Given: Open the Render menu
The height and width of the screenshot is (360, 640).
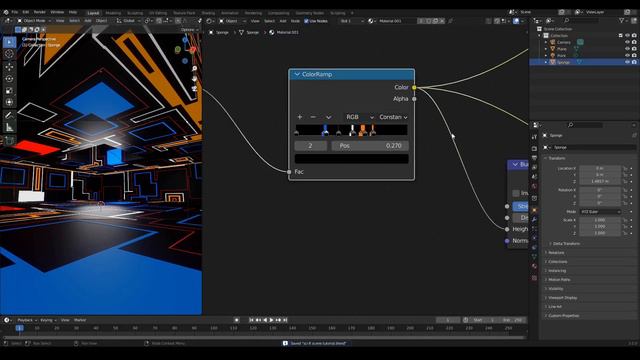Looking at the screenshot, I should tap(40, 12).
